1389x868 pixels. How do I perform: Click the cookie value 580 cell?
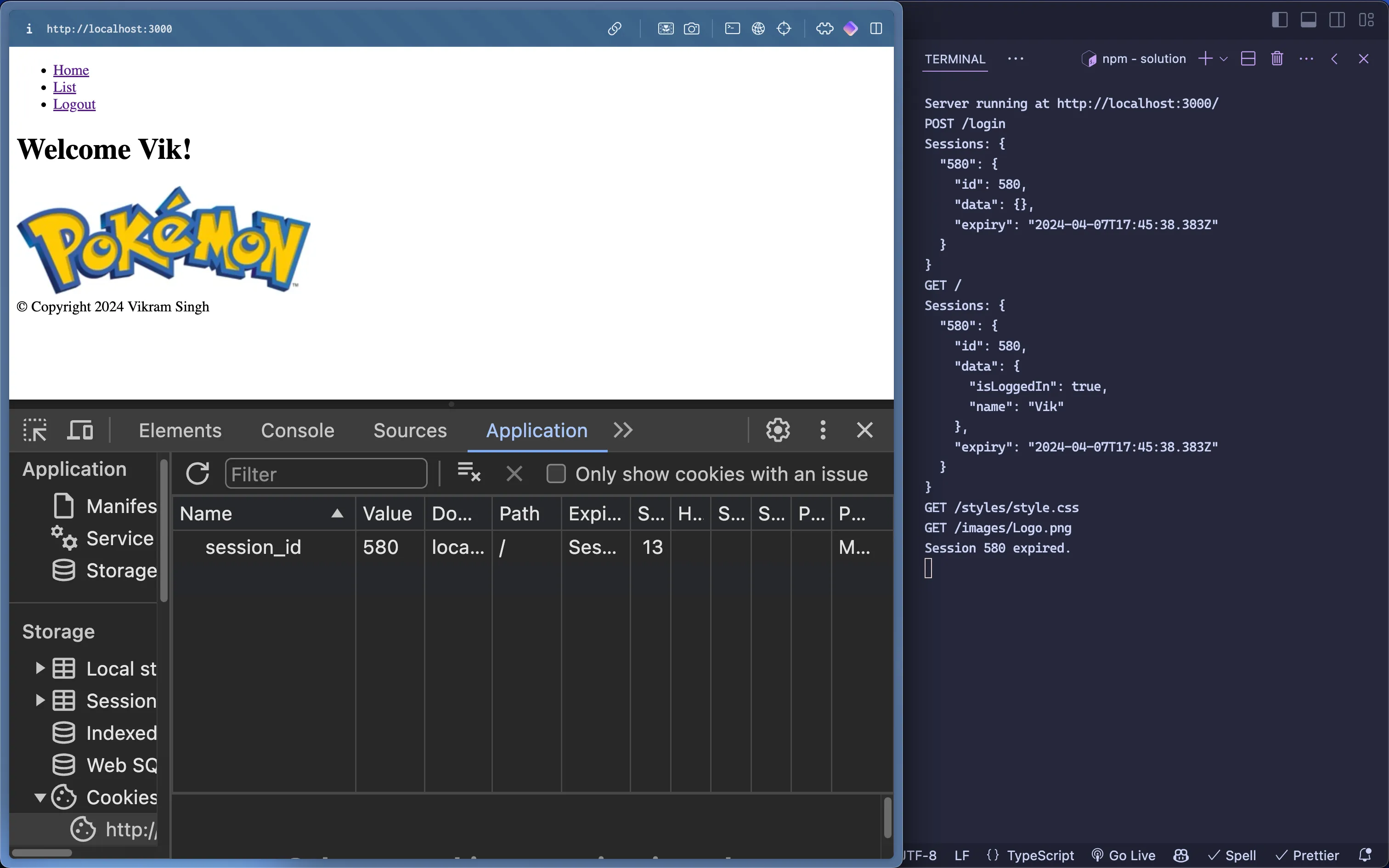pyautogui.click(x=390, y=547)
